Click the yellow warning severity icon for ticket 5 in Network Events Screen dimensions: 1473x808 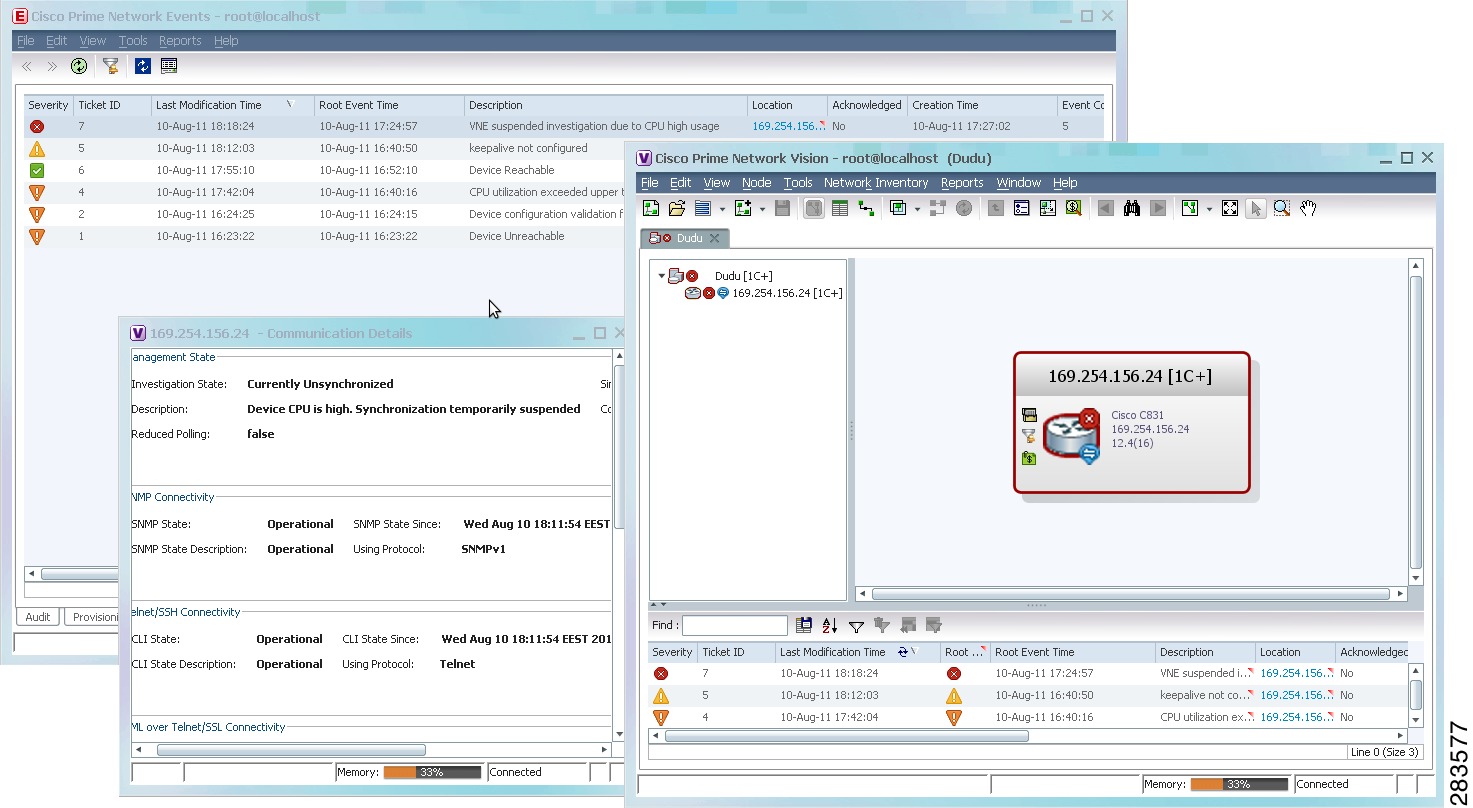click(37, 149)
